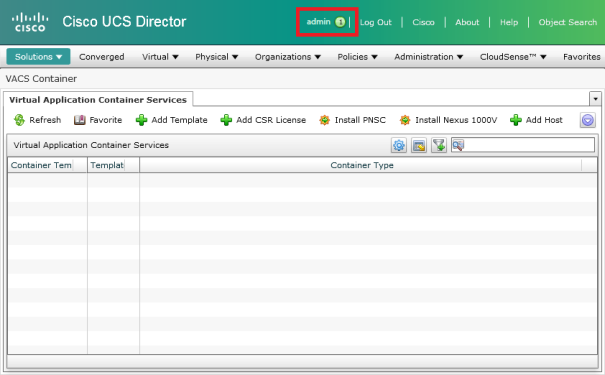Viewport: 605px width, 375px height.
Task: Open the CloudSense dropdown menu
Action: click(x=513, y=57)
